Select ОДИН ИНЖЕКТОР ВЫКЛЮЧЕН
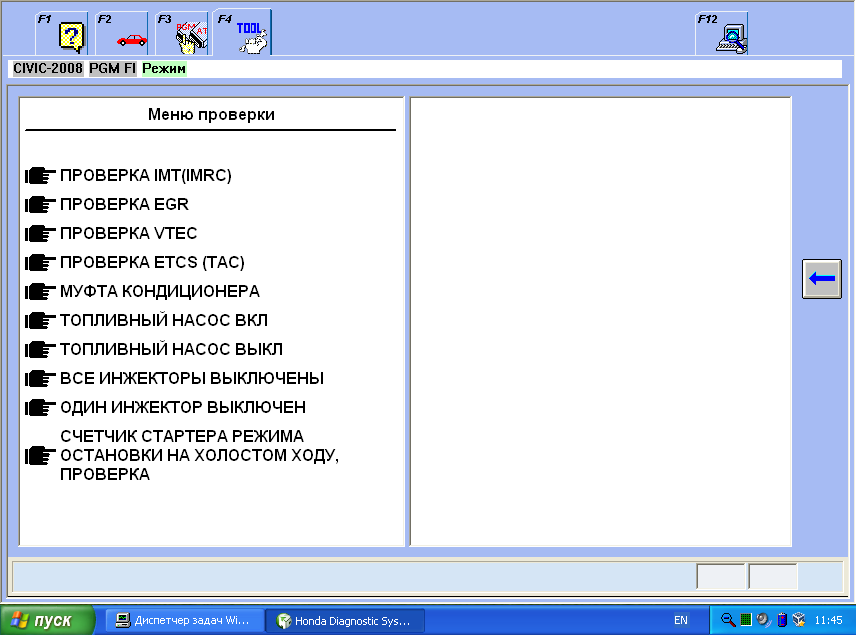Viewport: 856px width, 635px height. 183,407
